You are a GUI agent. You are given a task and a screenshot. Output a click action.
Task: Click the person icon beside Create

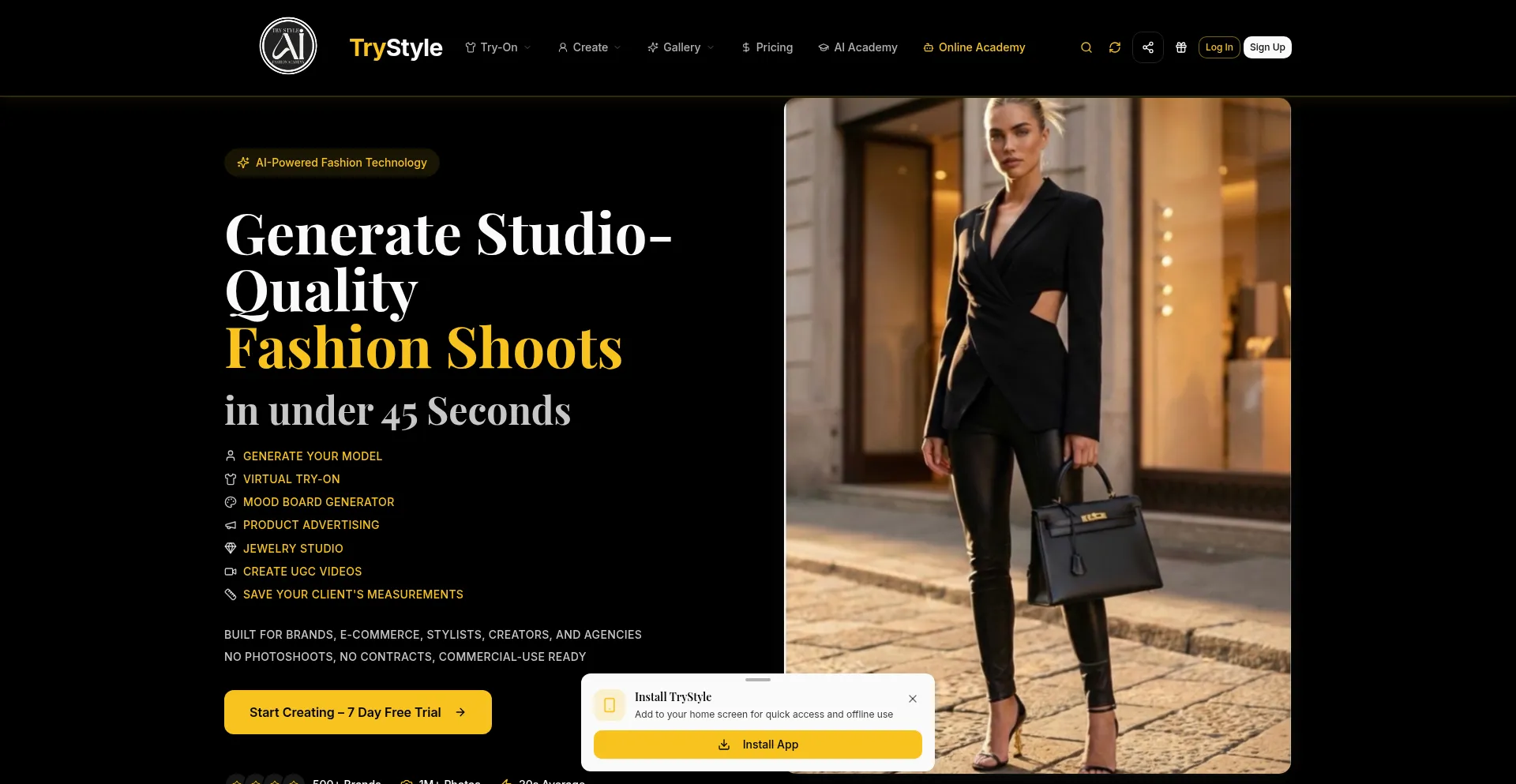[563, 47]
